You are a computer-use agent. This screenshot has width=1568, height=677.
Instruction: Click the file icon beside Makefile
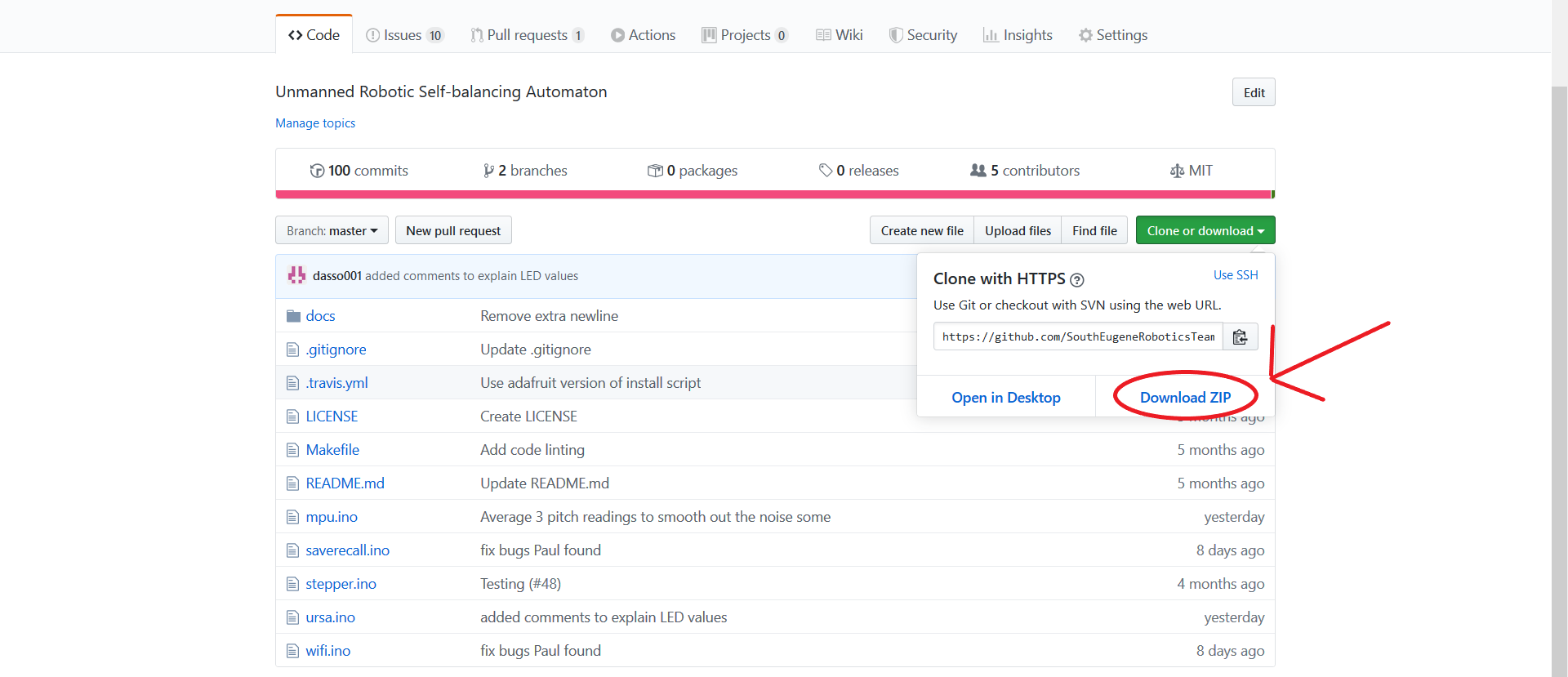[292, 450]
